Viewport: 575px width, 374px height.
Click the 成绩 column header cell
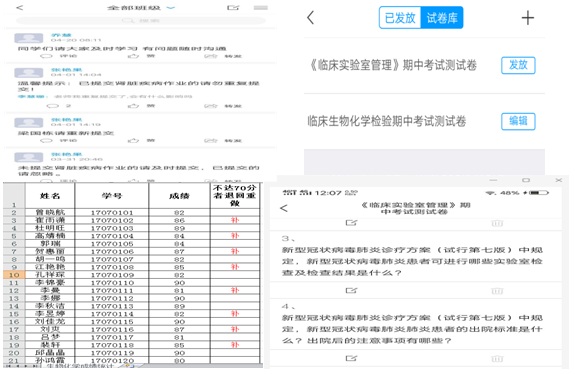click(x=179, y=196)
